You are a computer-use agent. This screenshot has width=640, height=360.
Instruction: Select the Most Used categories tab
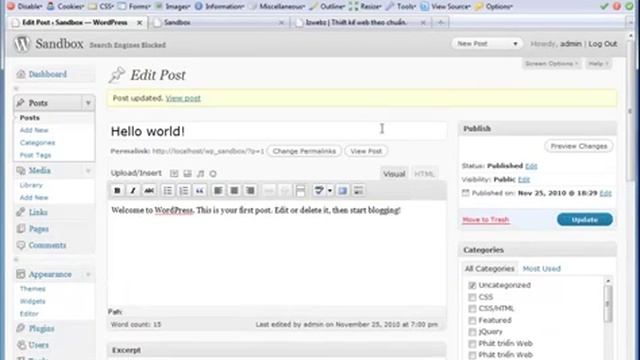(542, 269)
